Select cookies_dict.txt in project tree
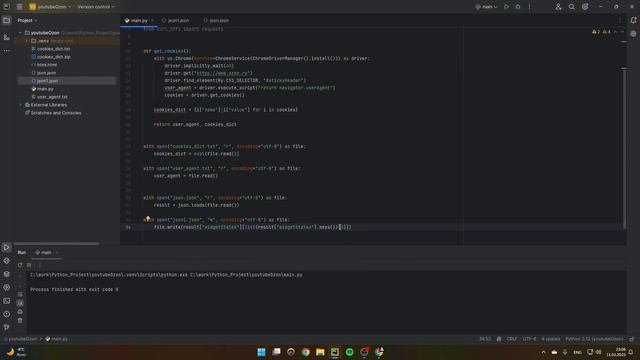 (x=51, y=49)
